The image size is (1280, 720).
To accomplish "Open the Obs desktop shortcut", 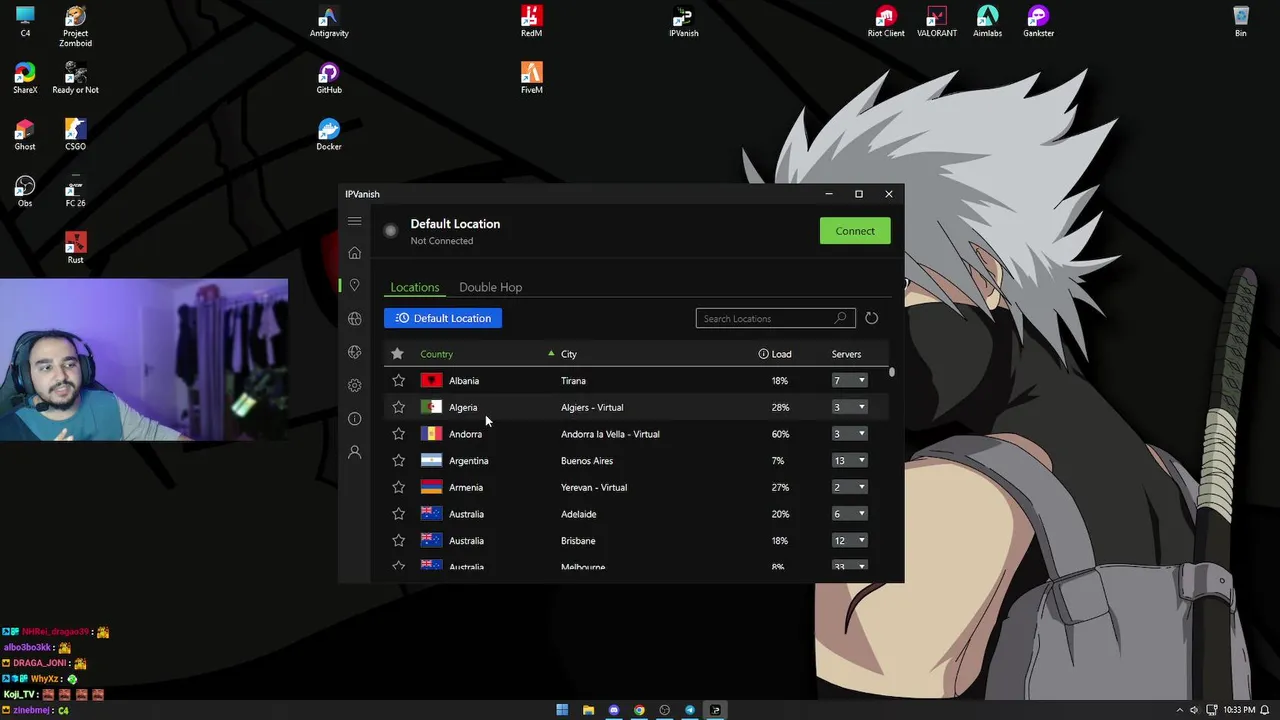I will (25, 191).
